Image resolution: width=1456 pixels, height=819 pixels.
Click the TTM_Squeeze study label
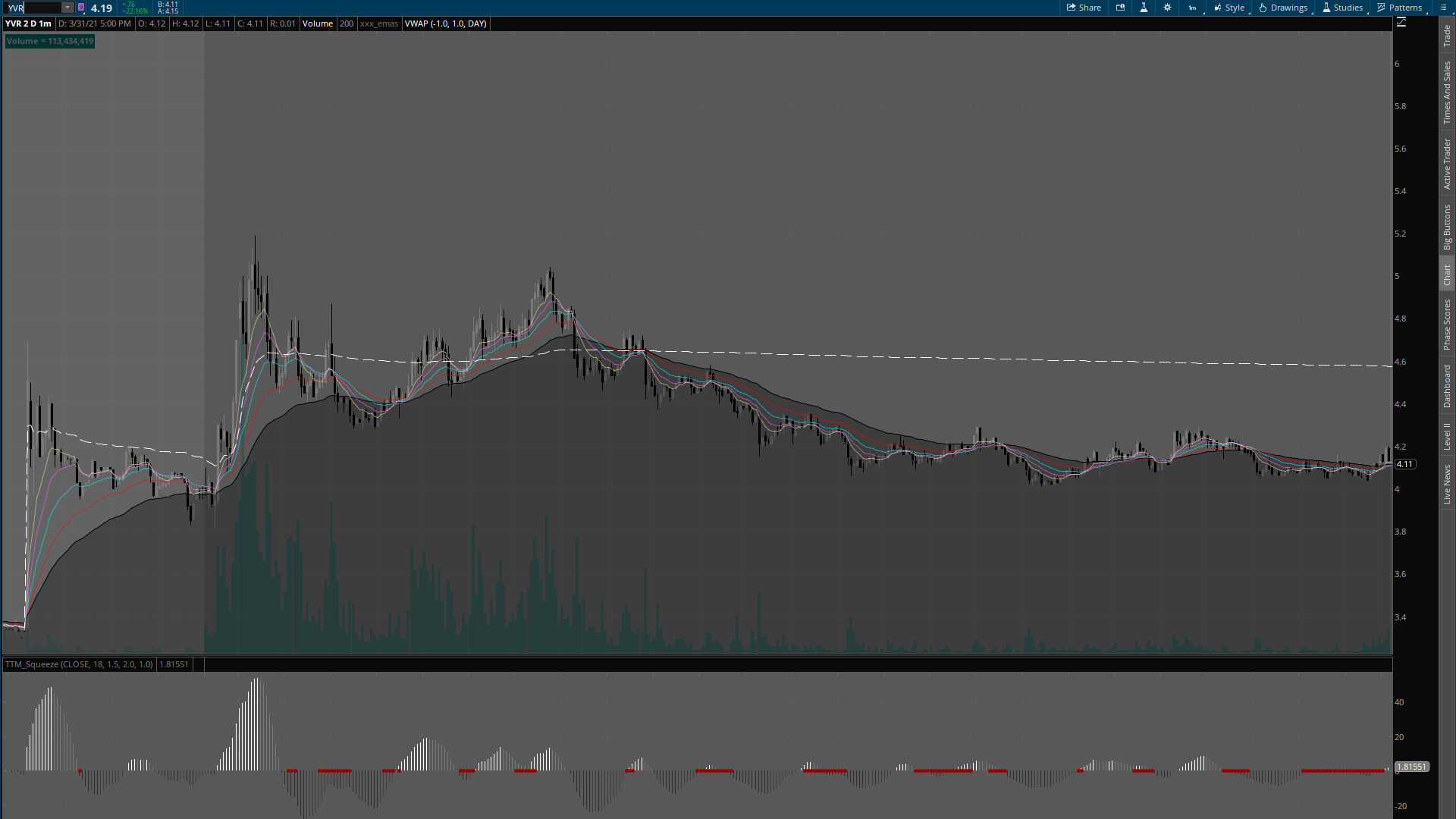coord(79,664)
